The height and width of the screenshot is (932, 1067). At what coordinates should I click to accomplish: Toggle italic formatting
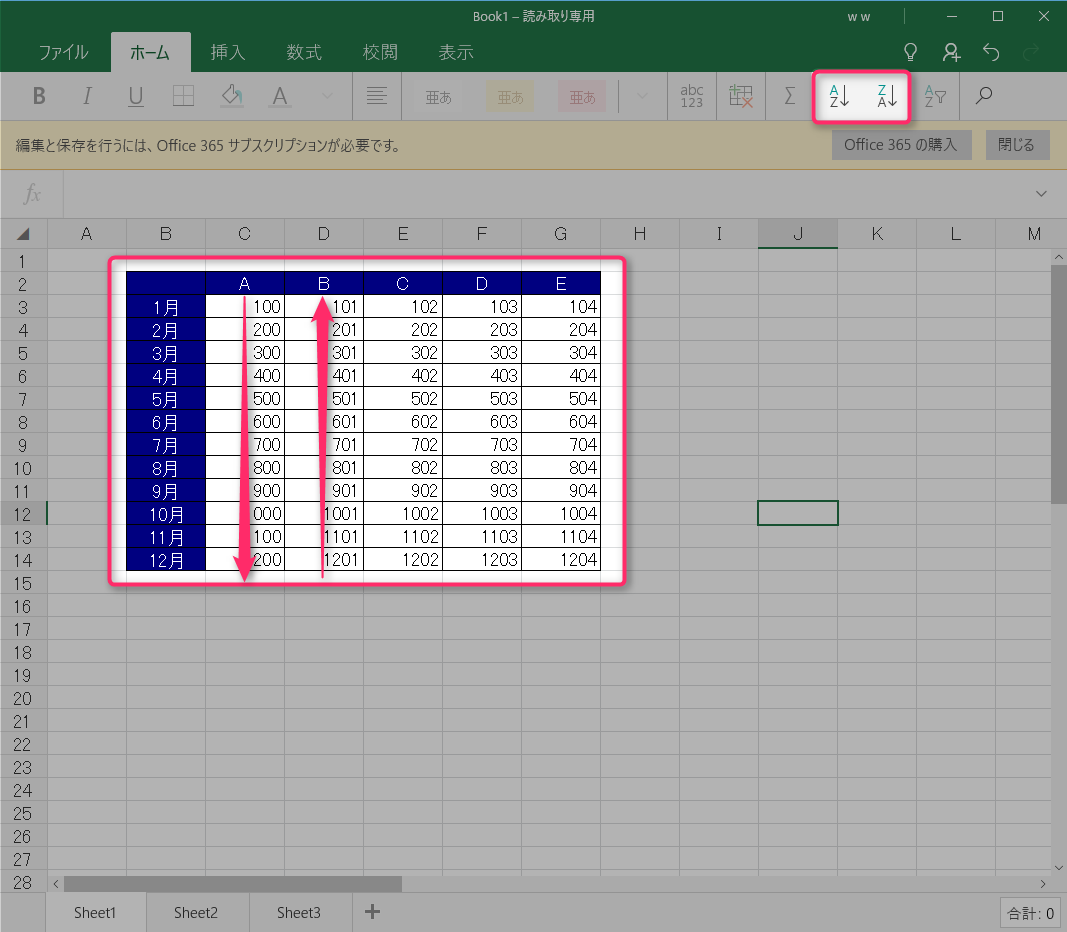(x=87, y=96)
